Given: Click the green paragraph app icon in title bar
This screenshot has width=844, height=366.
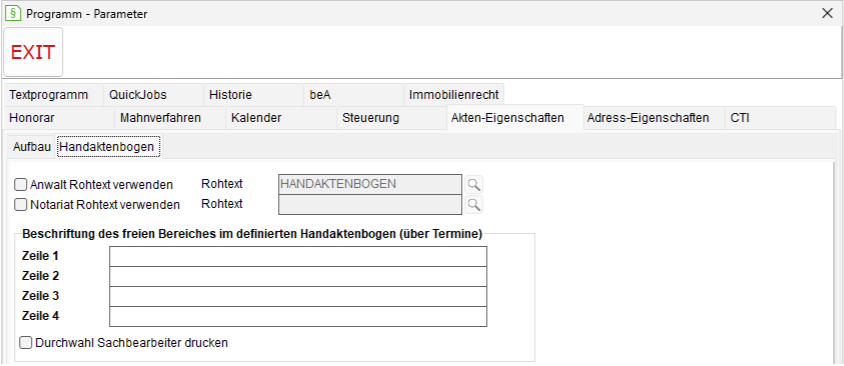Looking at the screenshot, I should point(12,13).
